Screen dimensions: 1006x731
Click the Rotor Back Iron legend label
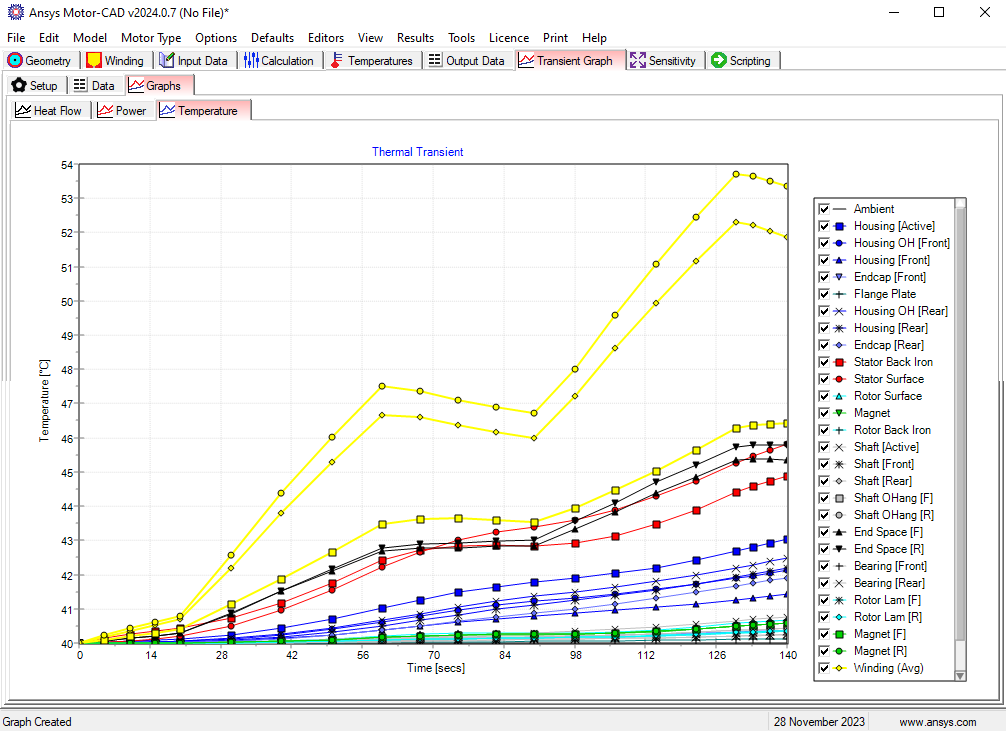(892, 430)
